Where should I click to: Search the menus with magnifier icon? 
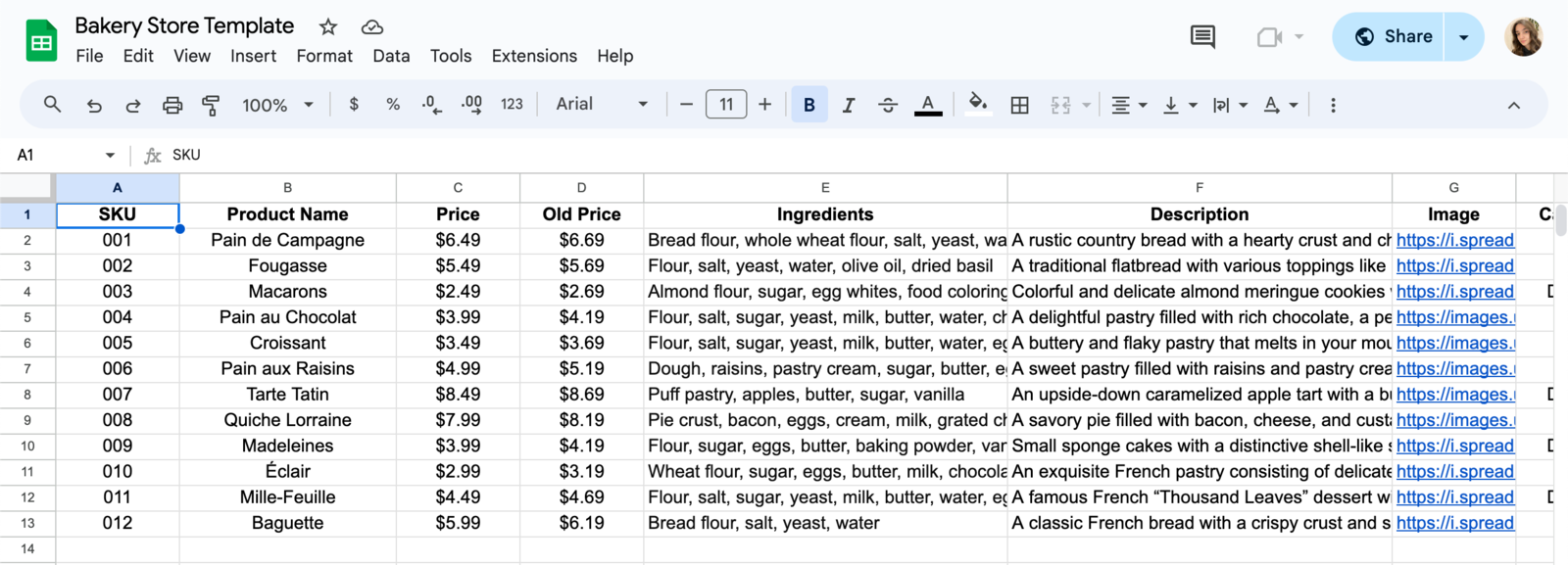pos(53,104)
